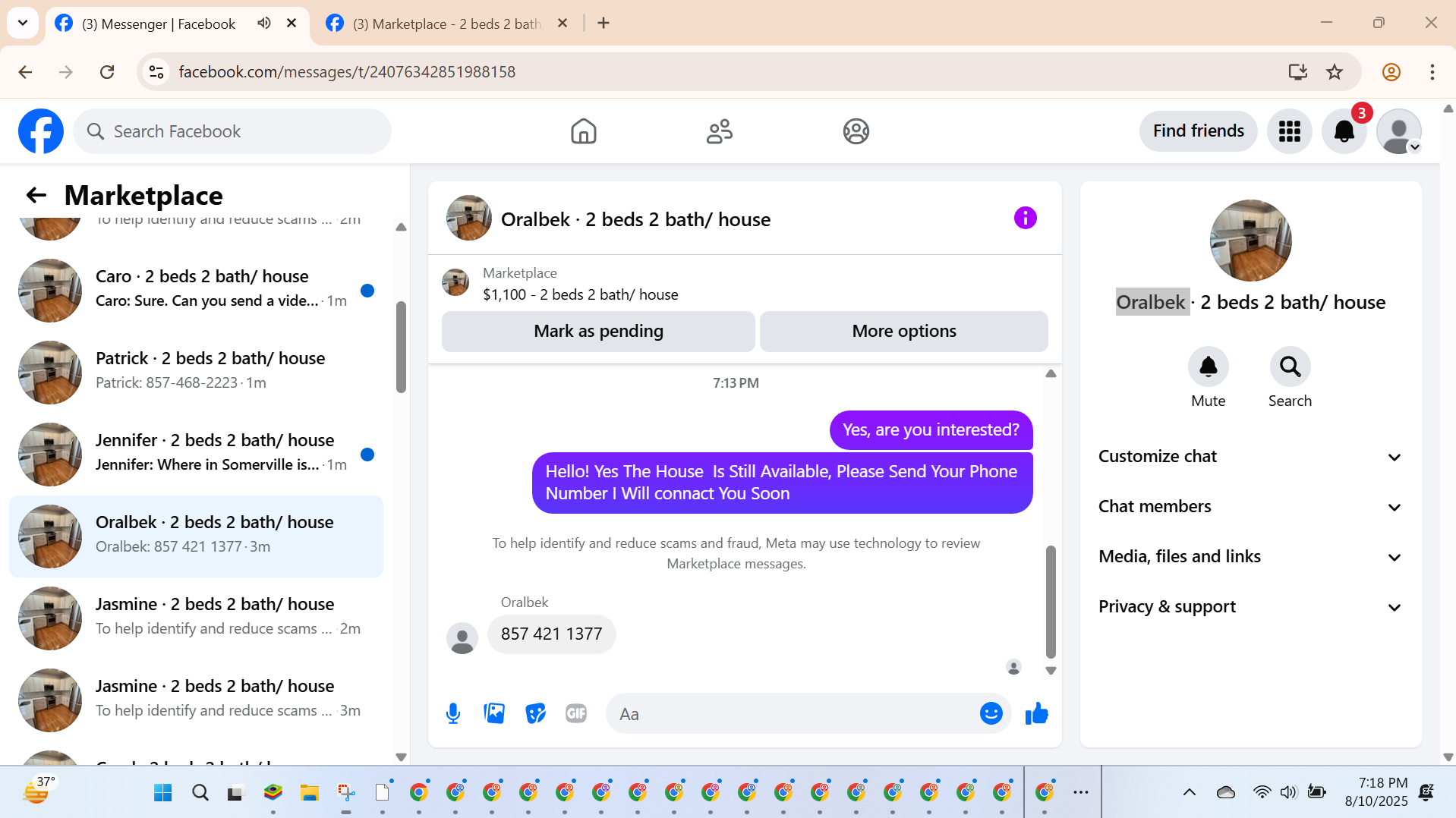Open taskbar overflow three dots
Screen dimensions: 1456x818
point(1081,792)
